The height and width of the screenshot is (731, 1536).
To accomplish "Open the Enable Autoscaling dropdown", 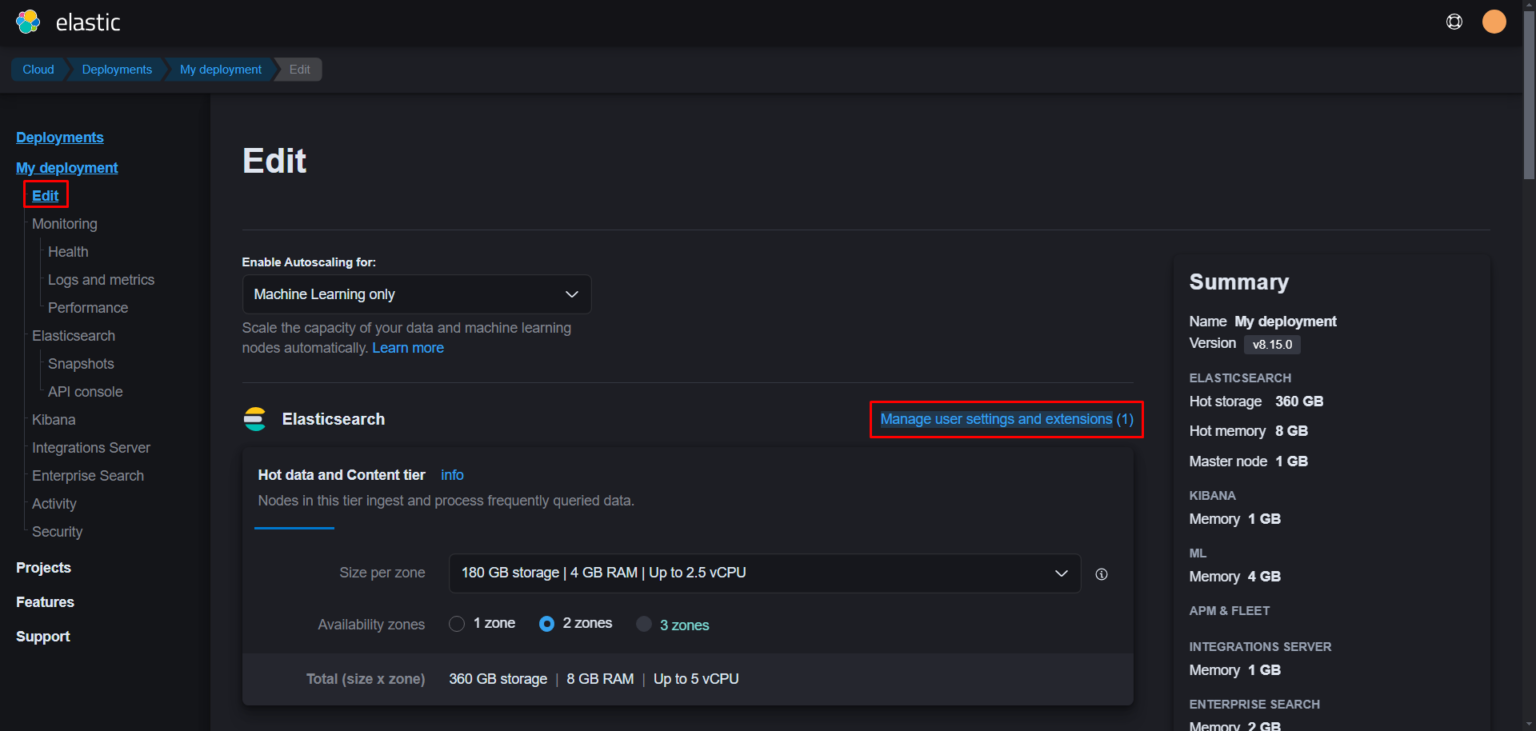I will (x=416, y=294).
